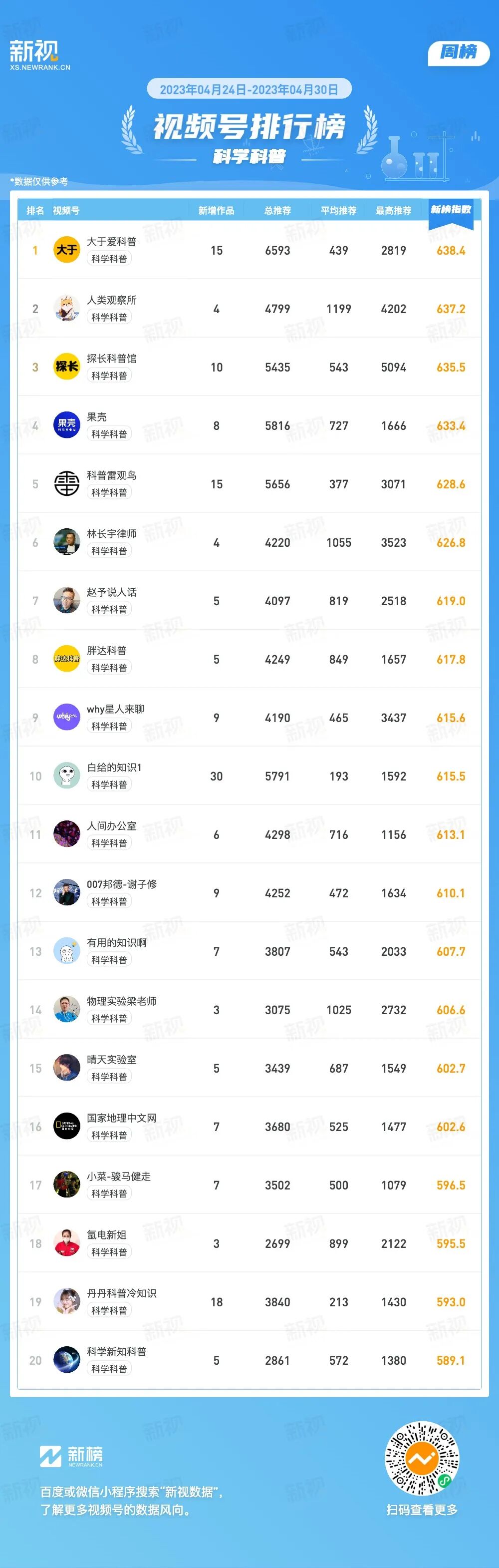The image size is (499, 1568).
Task: Click the 新榜 logo in the footer
Action: 71,1455
